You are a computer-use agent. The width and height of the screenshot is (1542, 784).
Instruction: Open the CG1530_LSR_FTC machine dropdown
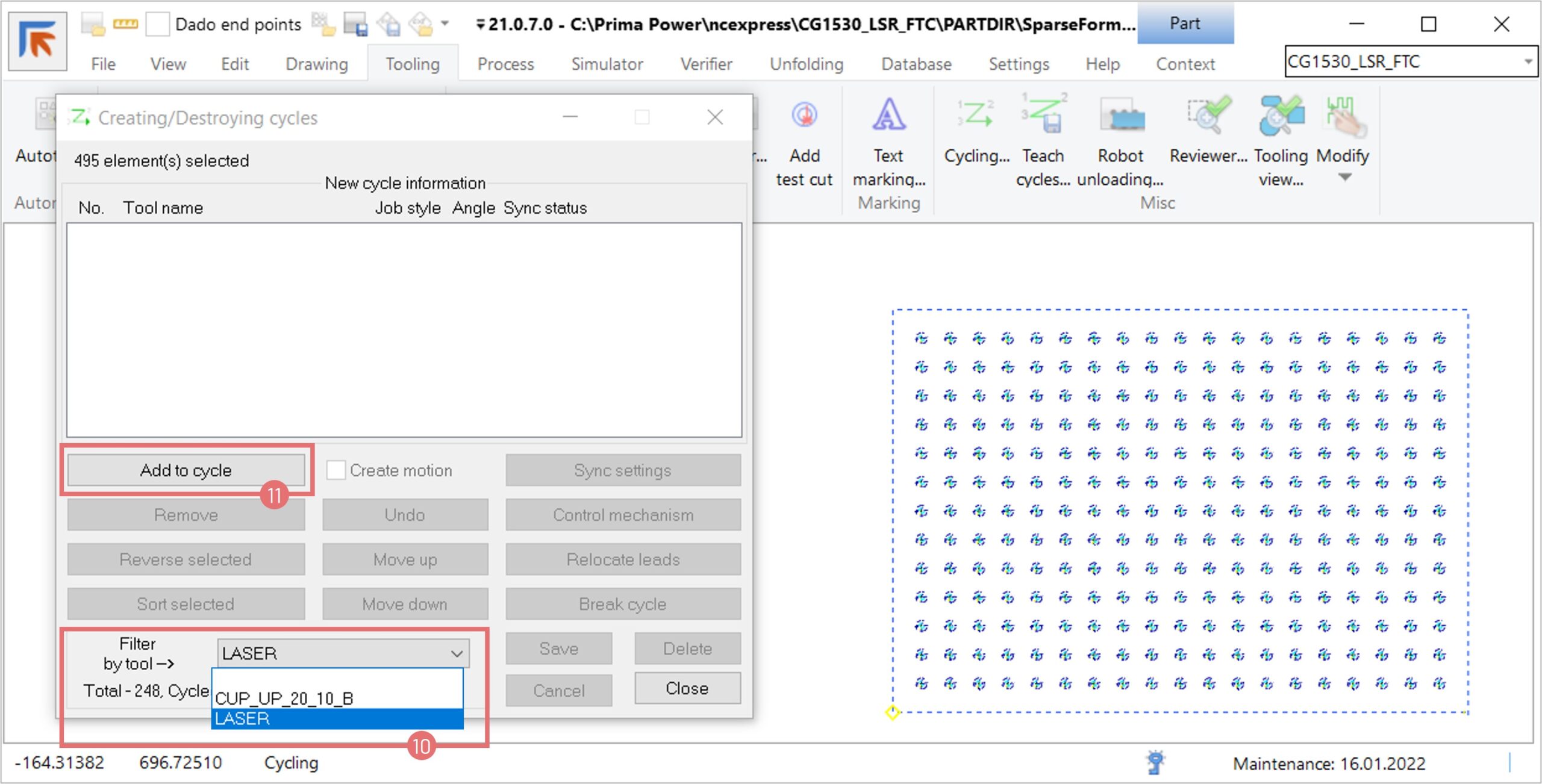(x=1527, y=61)
